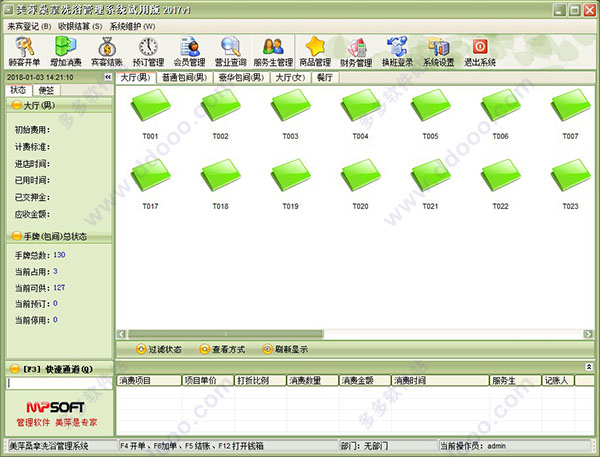Click the 消费数量 column header
Image resolution: width=600 pixels, height=457 pixels.
(x=313, y=380)
